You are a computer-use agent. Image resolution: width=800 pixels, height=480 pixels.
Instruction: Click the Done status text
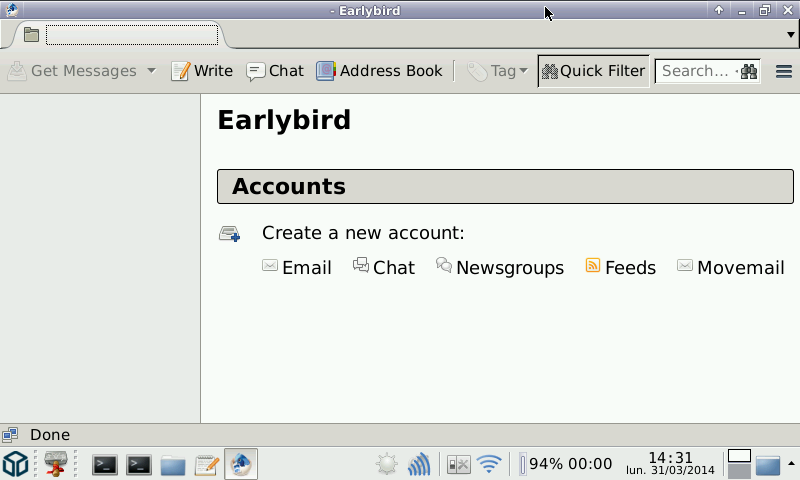50,435
